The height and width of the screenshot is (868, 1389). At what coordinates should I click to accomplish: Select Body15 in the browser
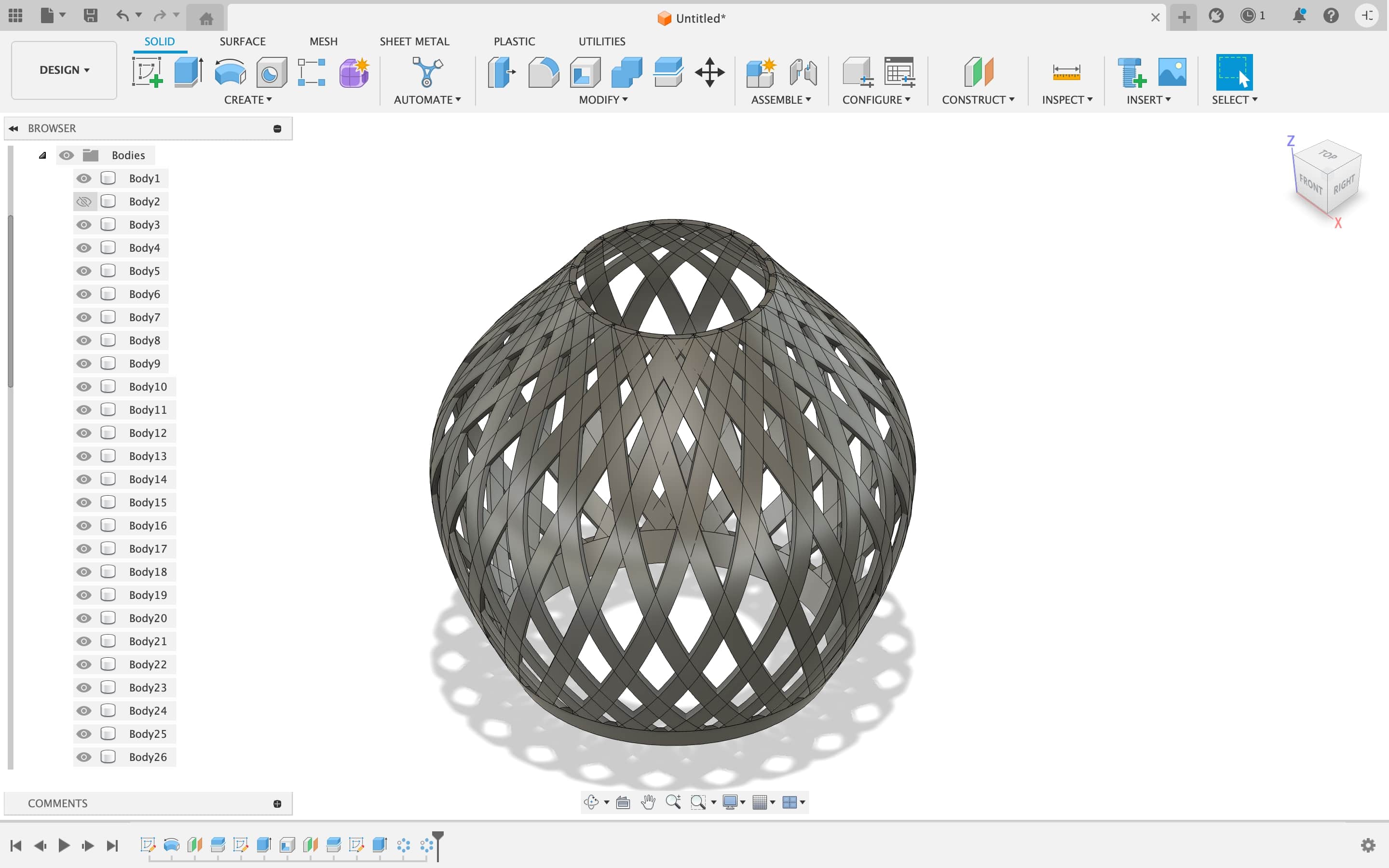[148, 502]
